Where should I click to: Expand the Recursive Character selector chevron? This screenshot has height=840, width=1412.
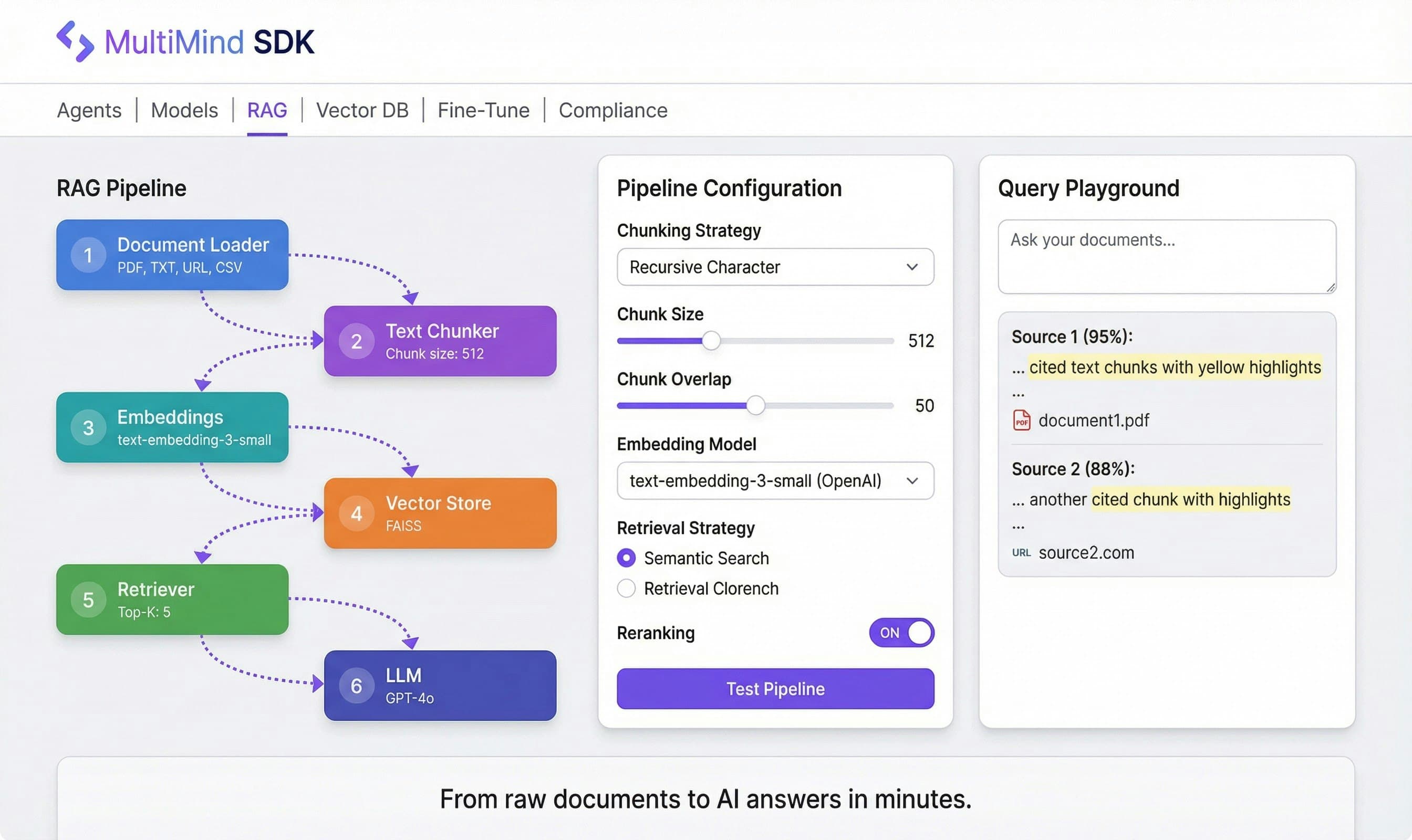click(x=912, y=267)
